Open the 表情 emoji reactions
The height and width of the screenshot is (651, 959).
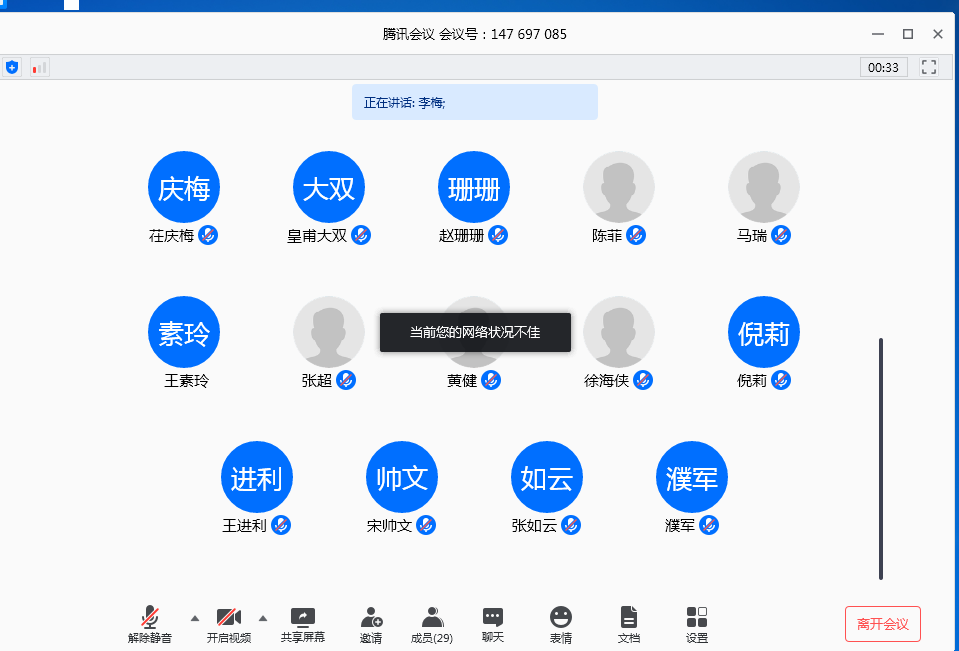[561, 624]
